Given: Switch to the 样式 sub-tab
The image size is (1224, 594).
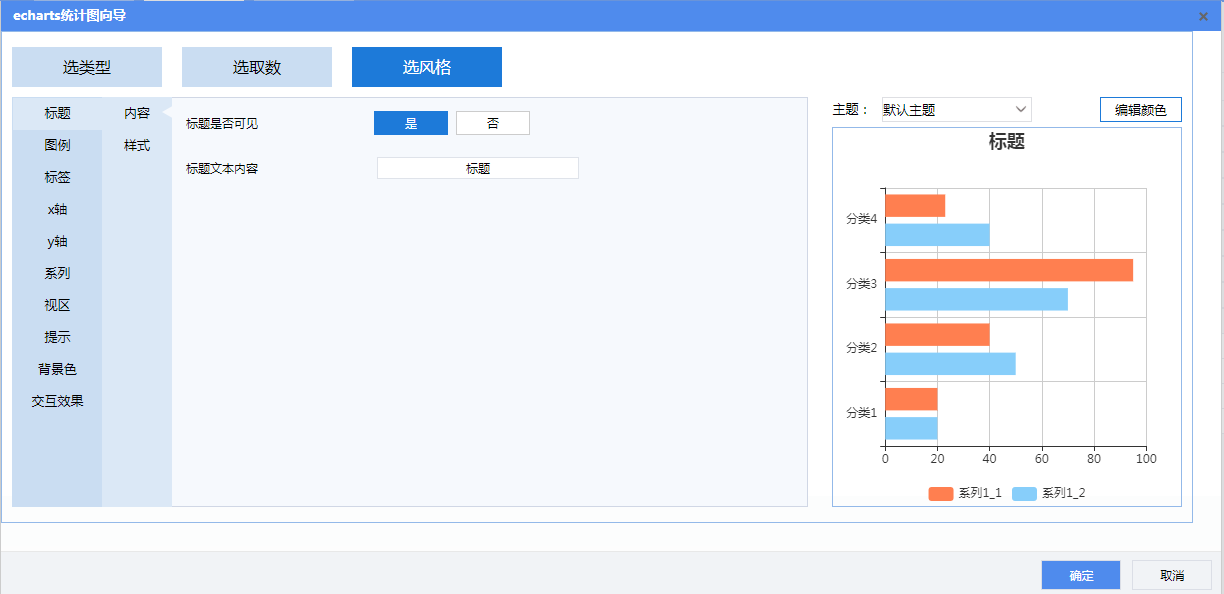Looking at the screenshot, I should tap(137, 145).
